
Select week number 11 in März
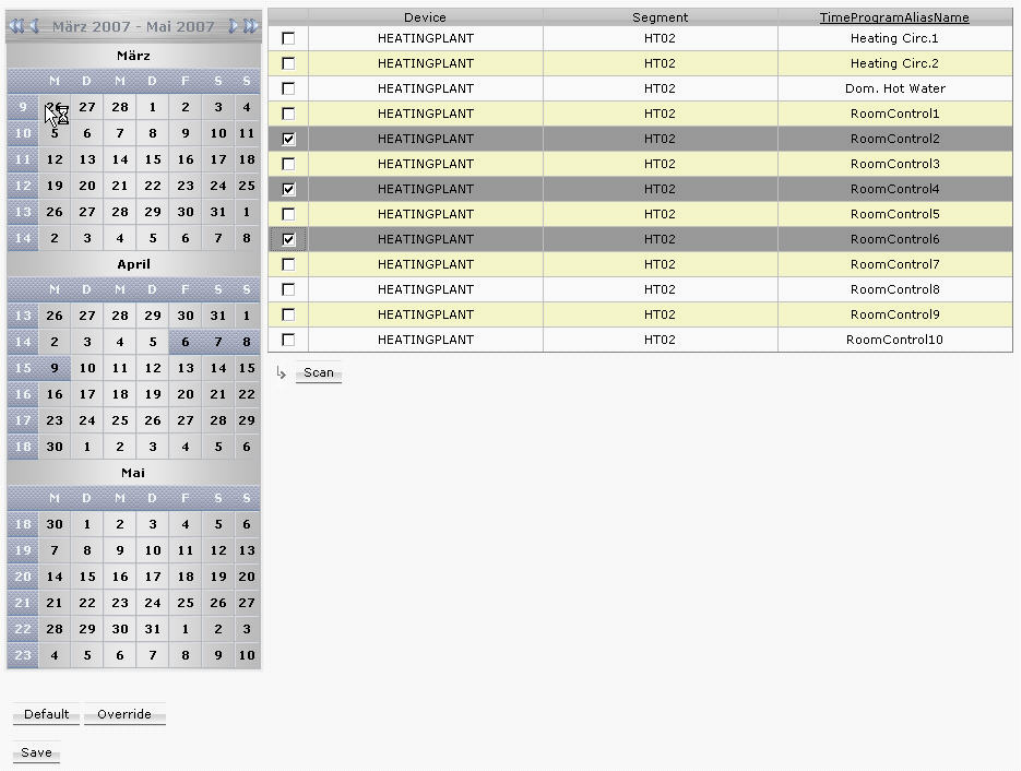(22, 159)
